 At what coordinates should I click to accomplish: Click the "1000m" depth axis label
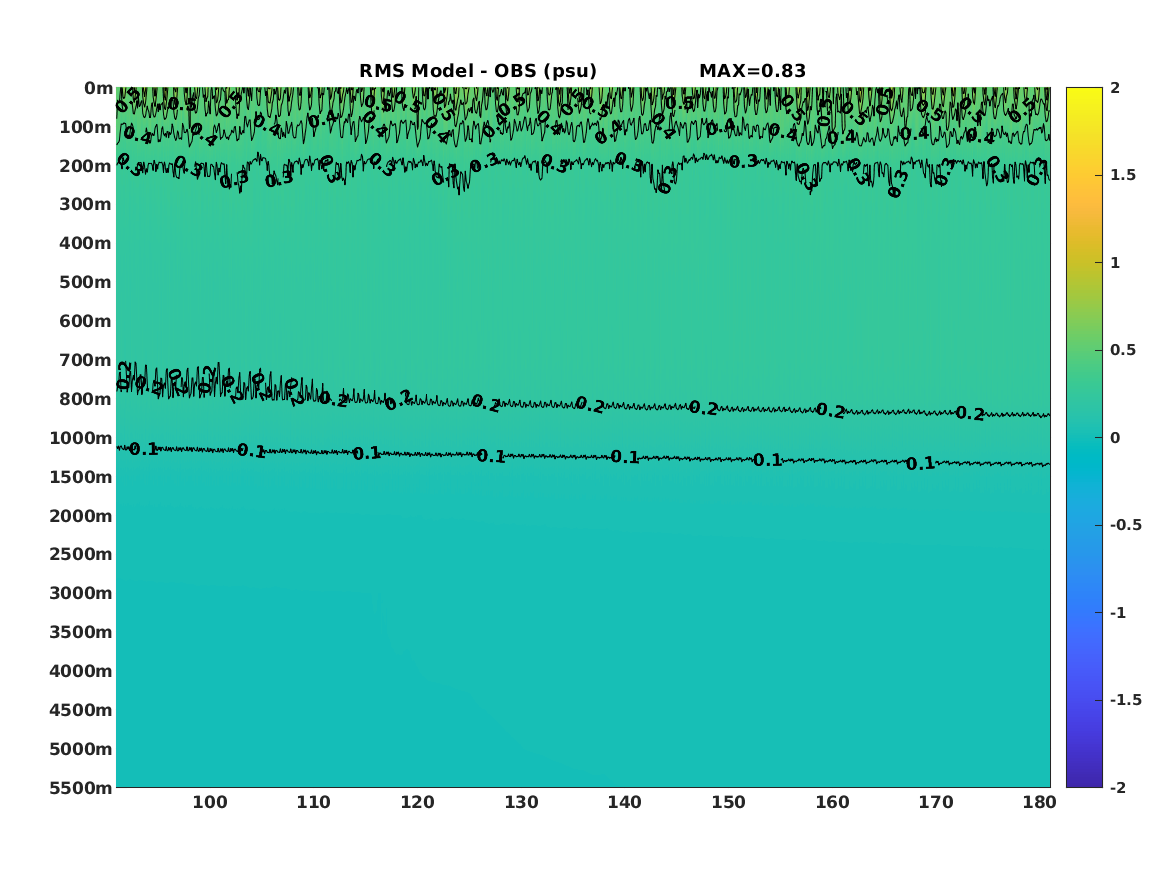[x=81, y=438]
